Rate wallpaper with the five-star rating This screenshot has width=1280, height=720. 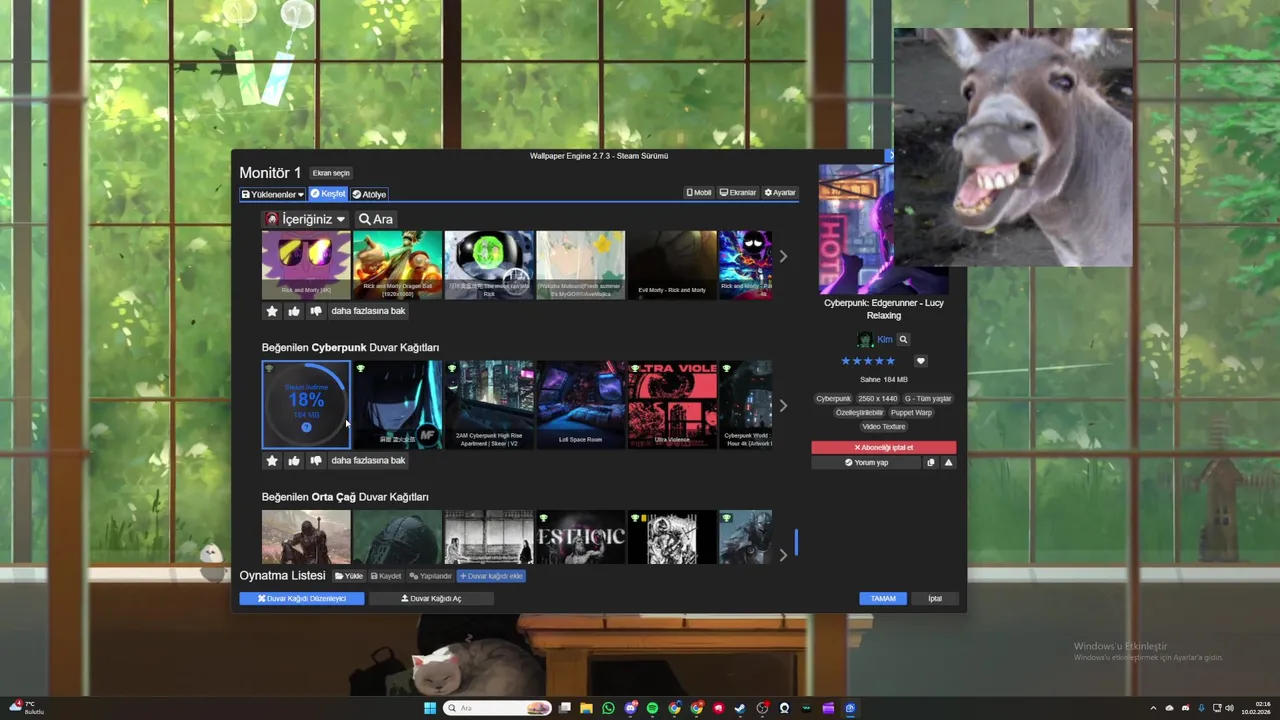point(868,361)
